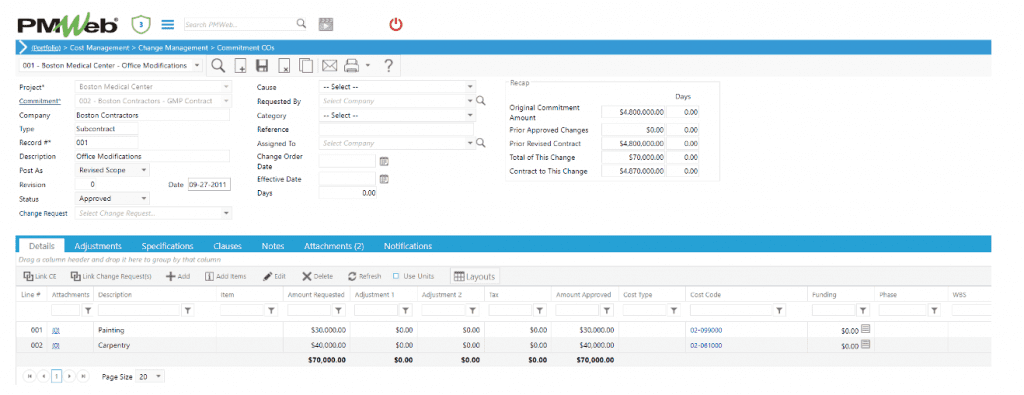Click in the Search PMWeb input box
Image resolution: width=1024 pixels, height=395 pixels.
[240, 24]
